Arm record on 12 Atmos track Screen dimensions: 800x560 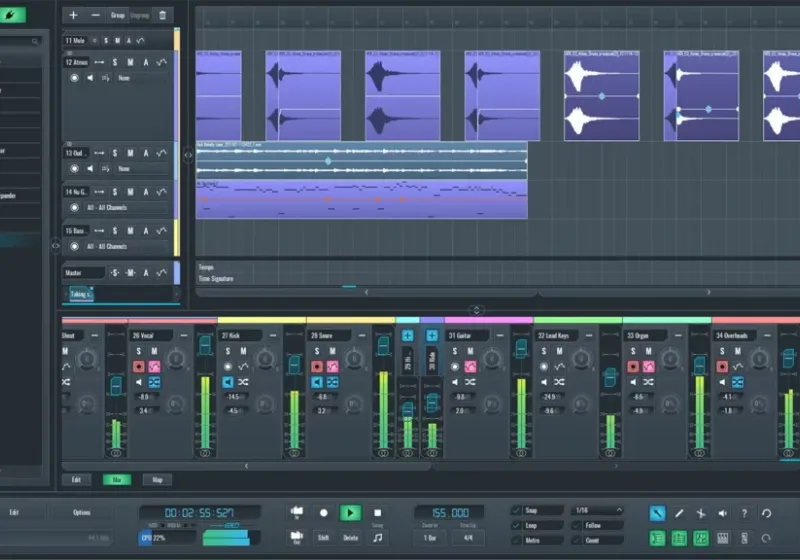74,78
